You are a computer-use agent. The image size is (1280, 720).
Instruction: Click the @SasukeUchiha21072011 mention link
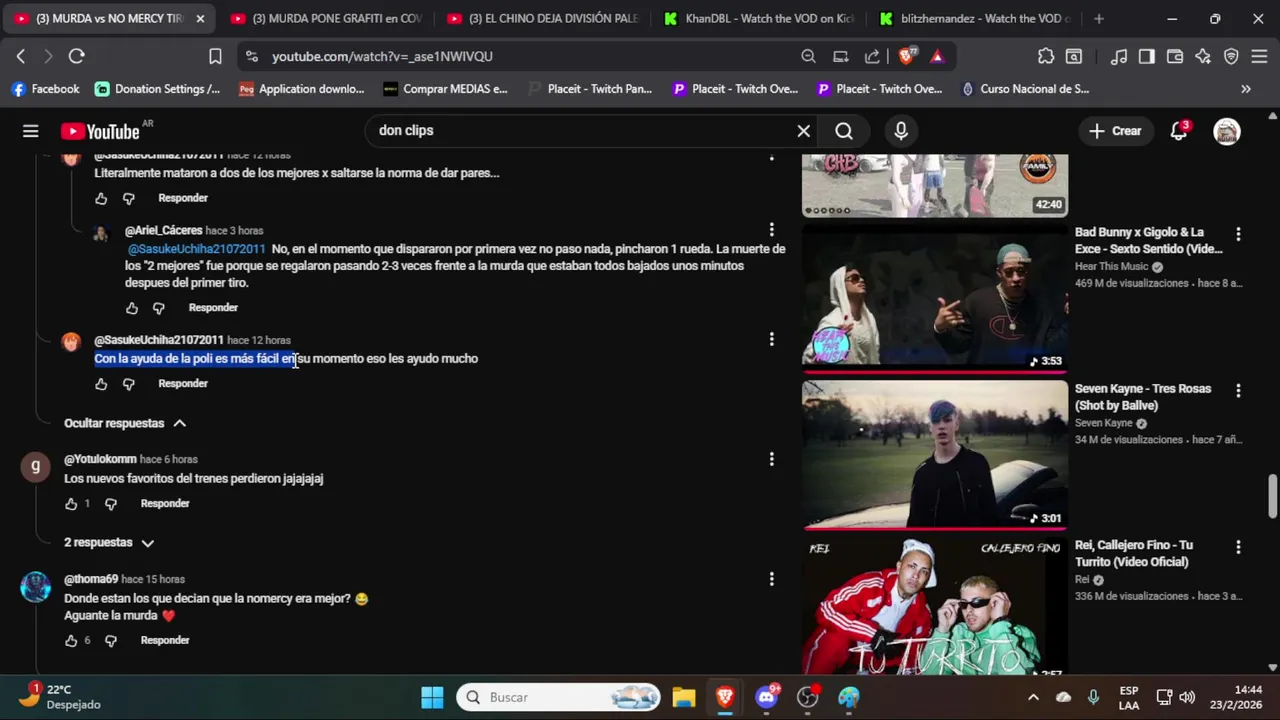coord(196,249)
